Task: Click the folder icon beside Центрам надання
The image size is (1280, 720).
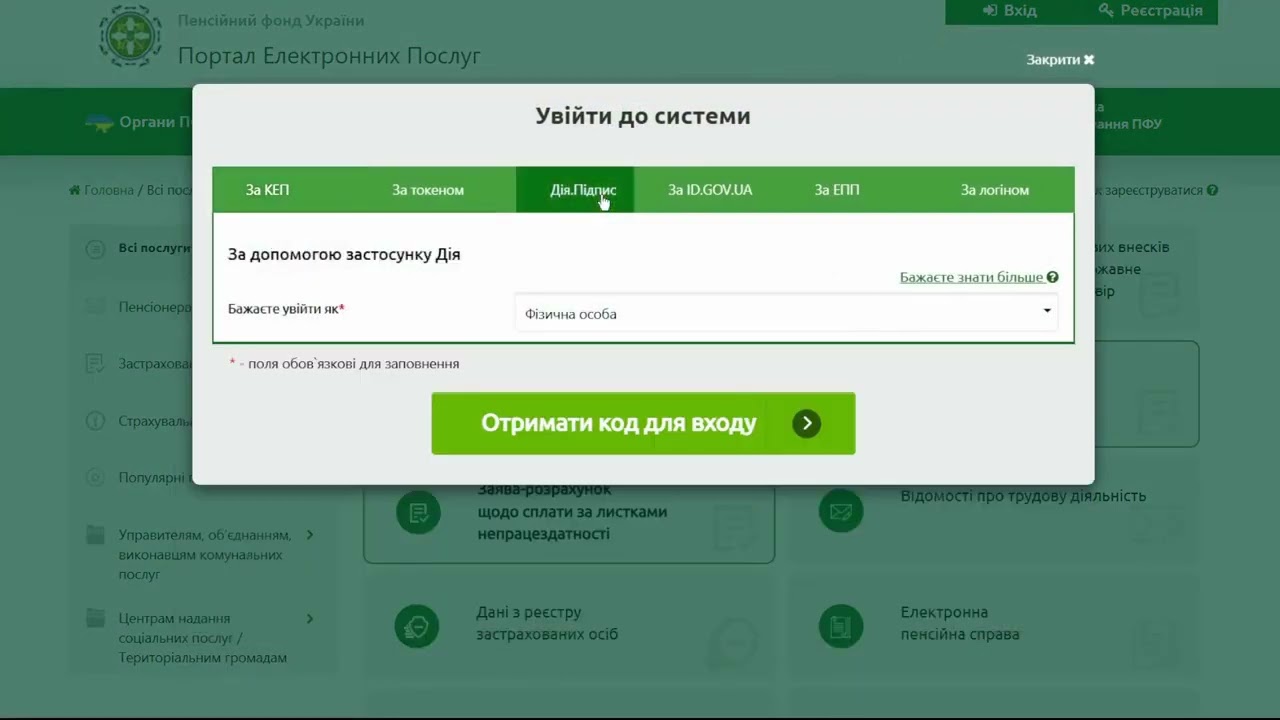Action: pos(95,618)
